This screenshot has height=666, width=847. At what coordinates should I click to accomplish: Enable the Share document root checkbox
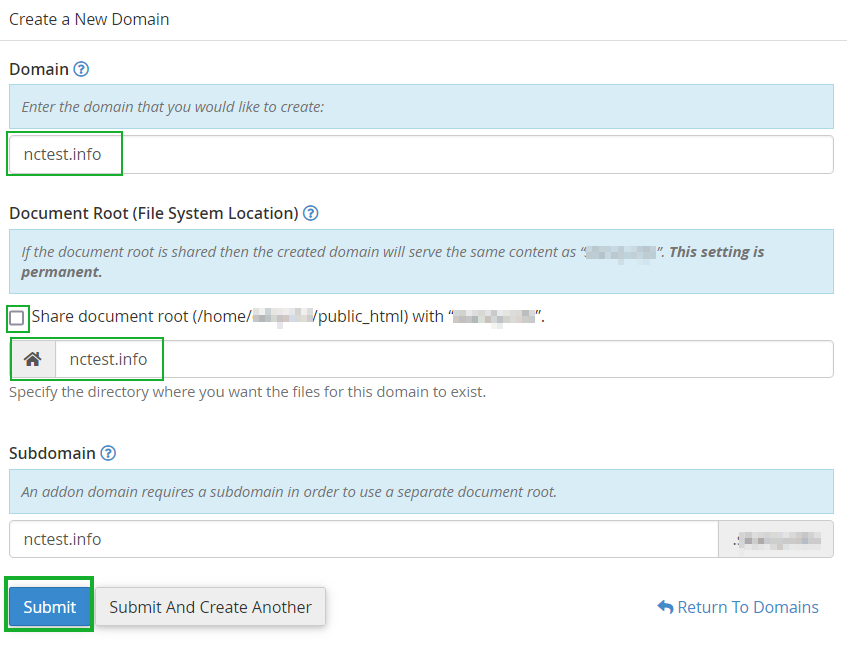[x=17, y=318]
